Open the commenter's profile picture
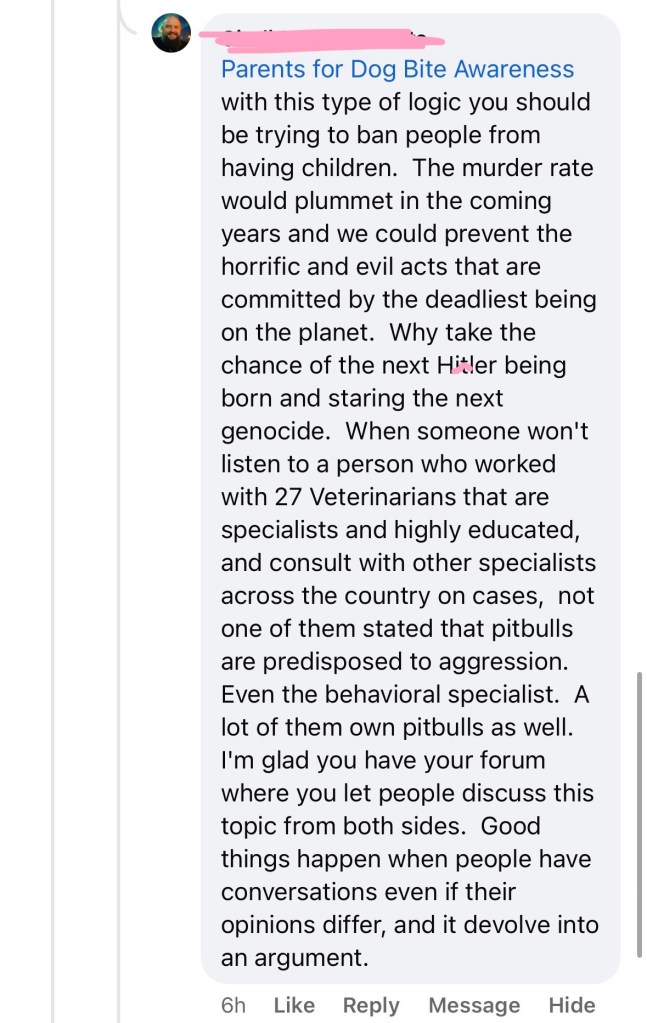This screenshot has width=647, height=1023. point(171,34)
